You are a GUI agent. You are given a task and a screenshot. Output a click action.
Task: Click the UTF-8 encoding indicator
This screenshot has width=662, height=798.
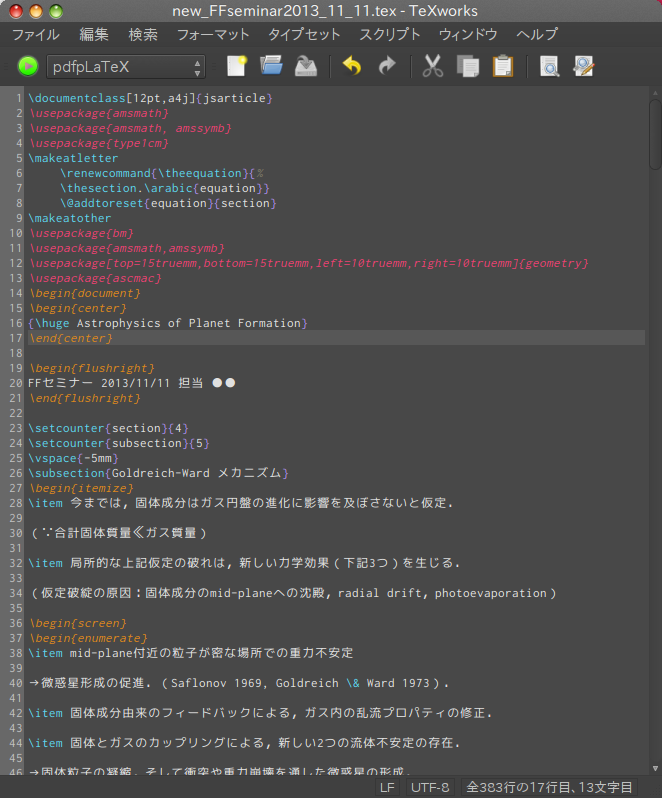(x=430, y=787)
